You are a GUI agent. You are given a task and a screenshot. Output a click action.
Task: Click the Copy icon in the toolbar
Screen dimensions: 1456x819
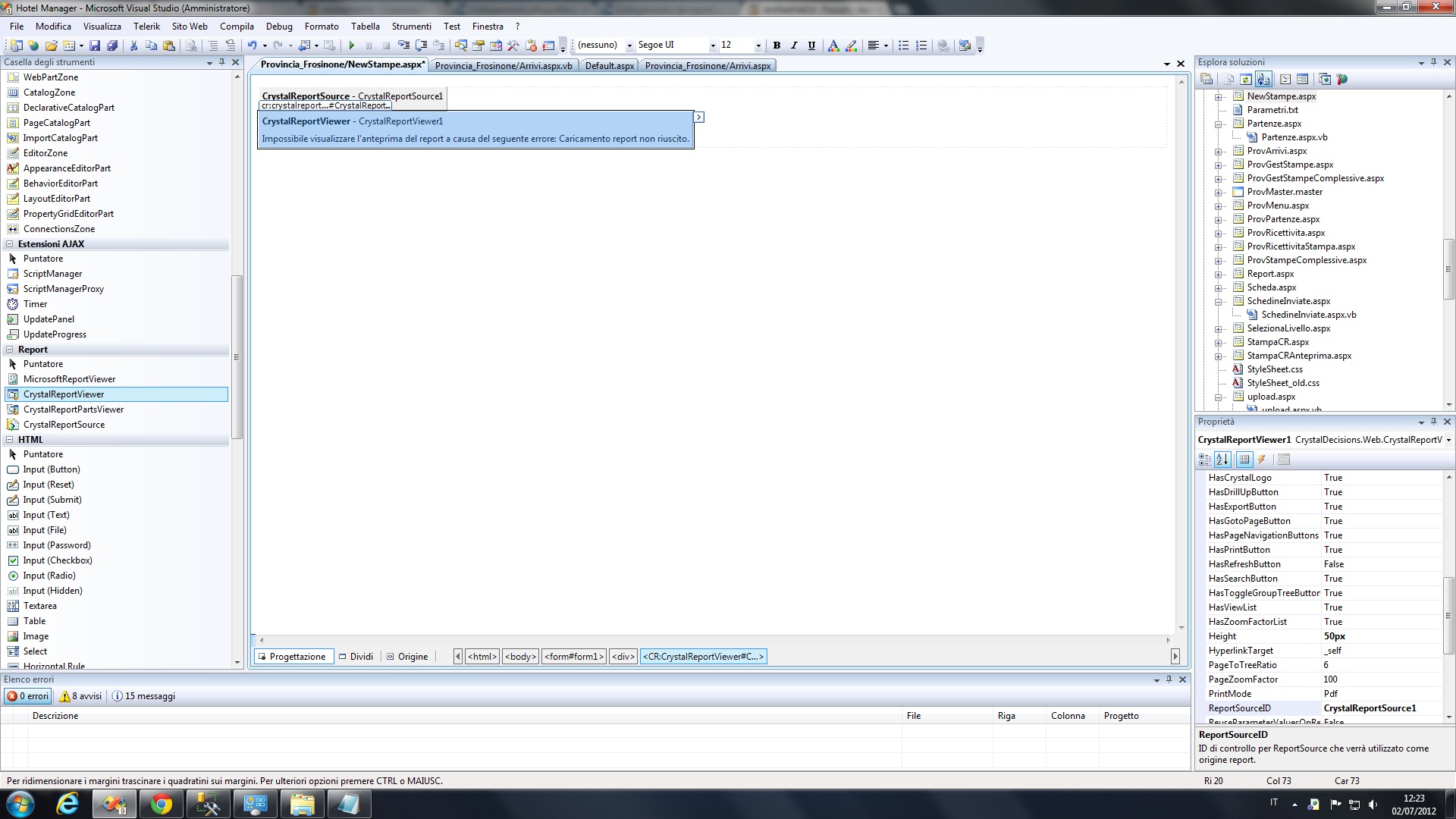click(151, 45)
